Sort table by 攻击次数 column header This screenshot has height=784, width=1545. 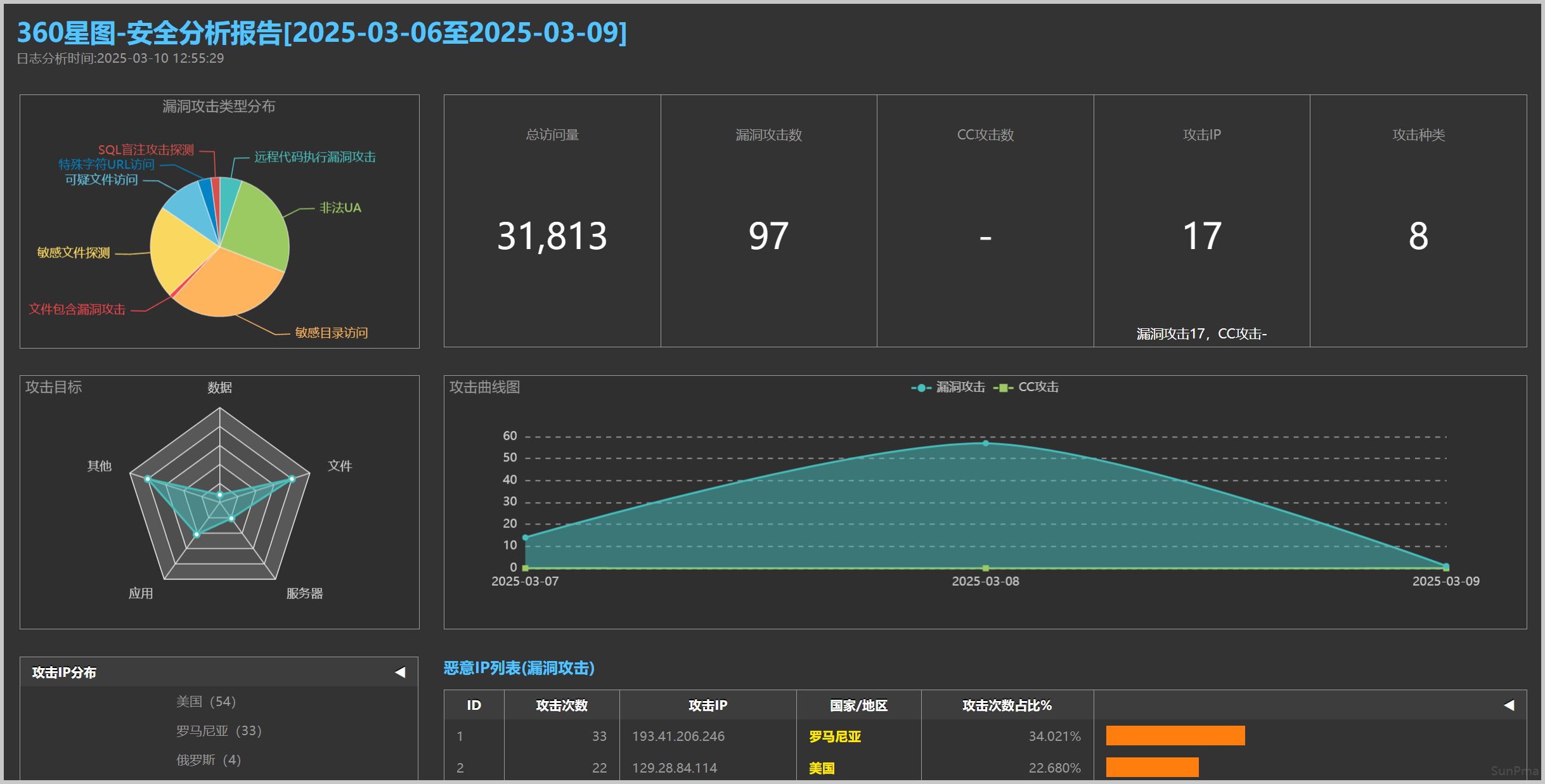click(562, 705)
